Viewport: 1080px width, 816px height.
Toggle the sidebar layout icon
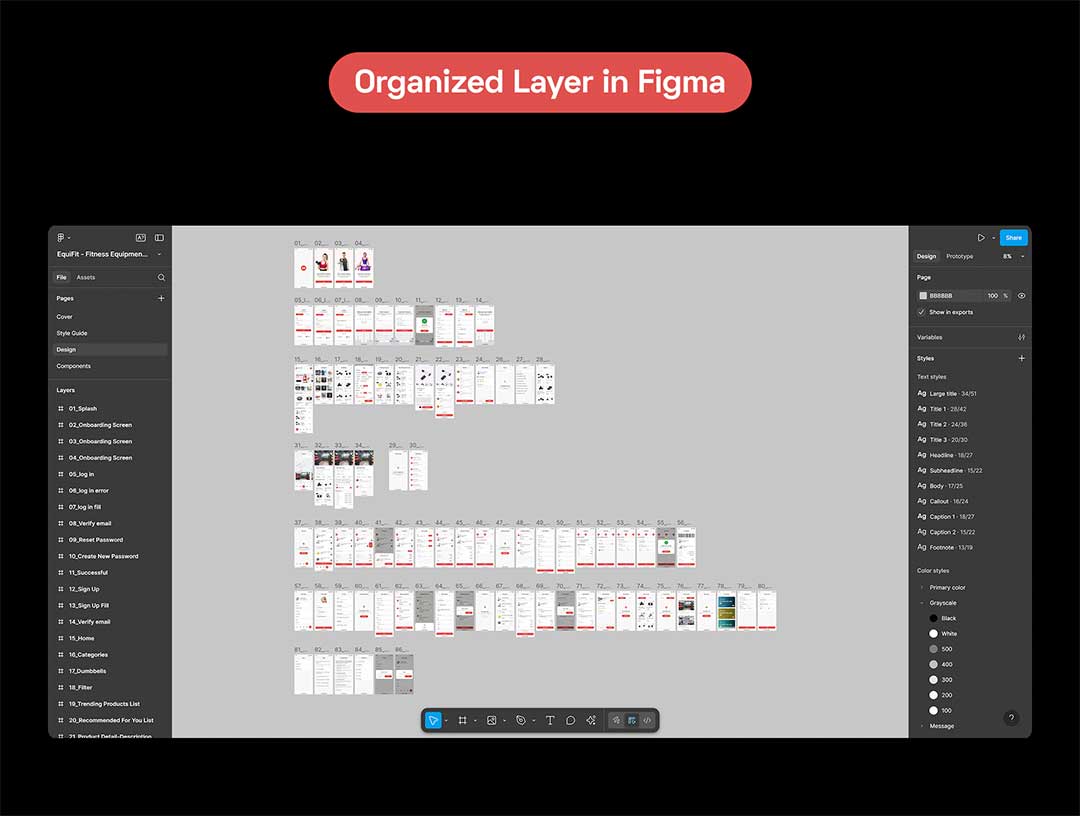tap(159, 238)
